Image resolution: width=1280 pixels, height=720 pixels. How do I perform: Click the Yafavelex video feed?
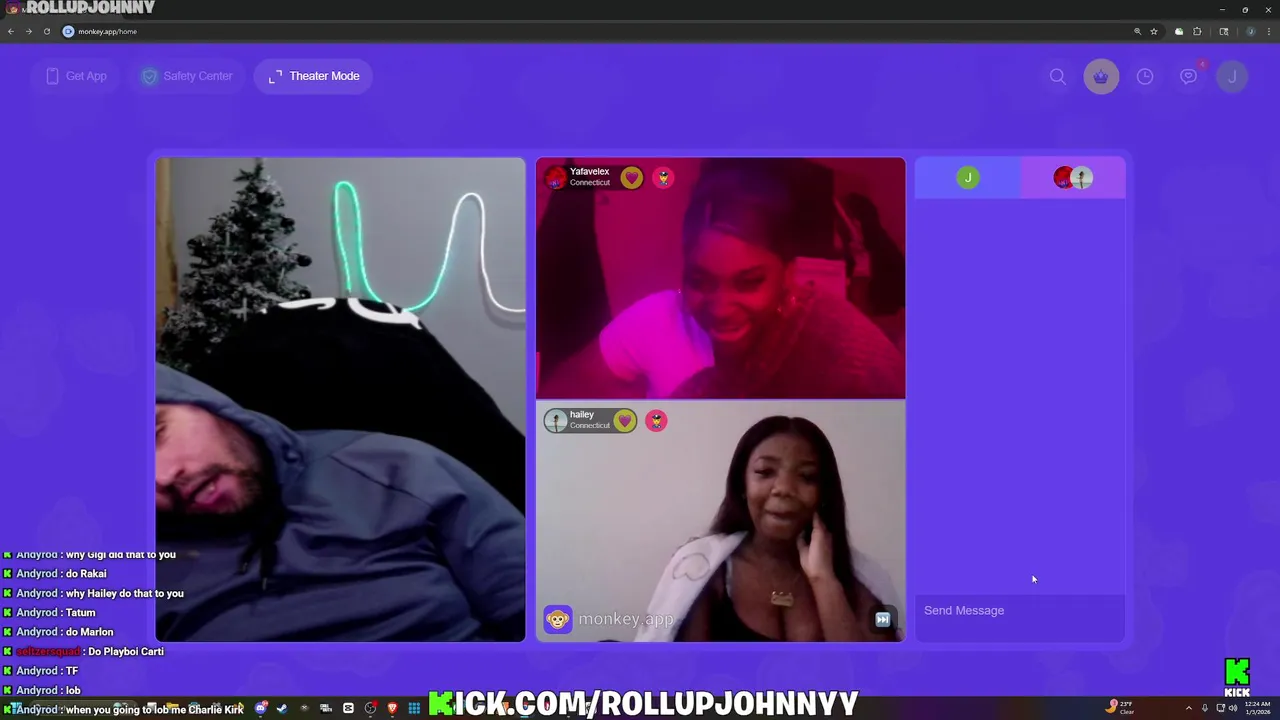[x=720, y=278]
